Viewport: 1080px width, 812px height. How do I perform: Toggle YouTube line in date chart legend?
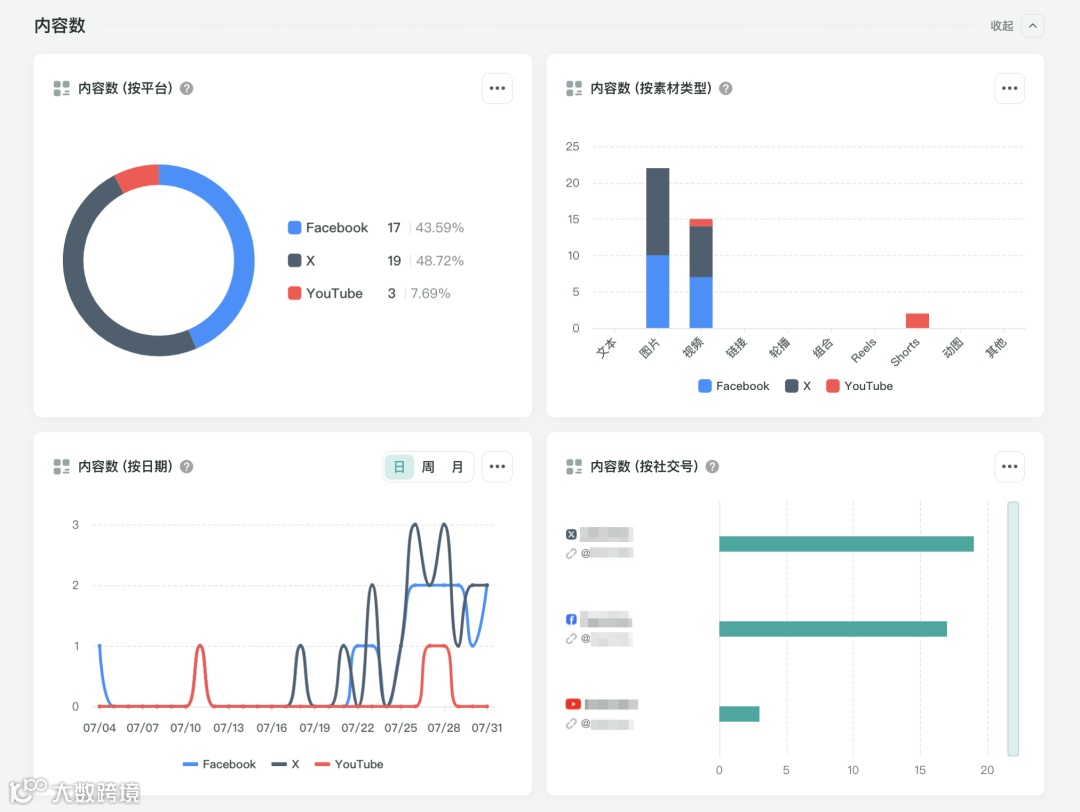click(349, 764)
